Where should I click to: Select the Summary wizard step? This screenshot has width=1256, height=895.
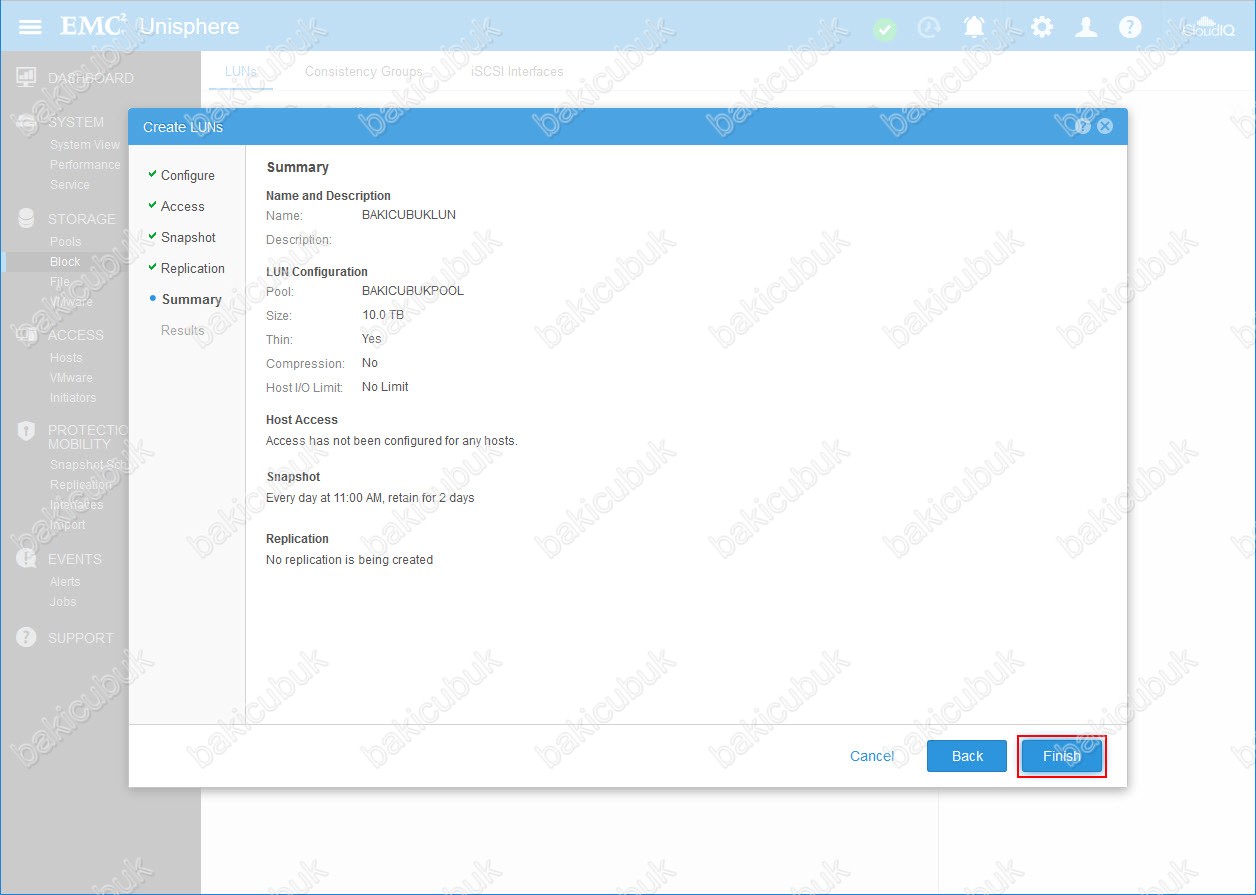(191, 299)
